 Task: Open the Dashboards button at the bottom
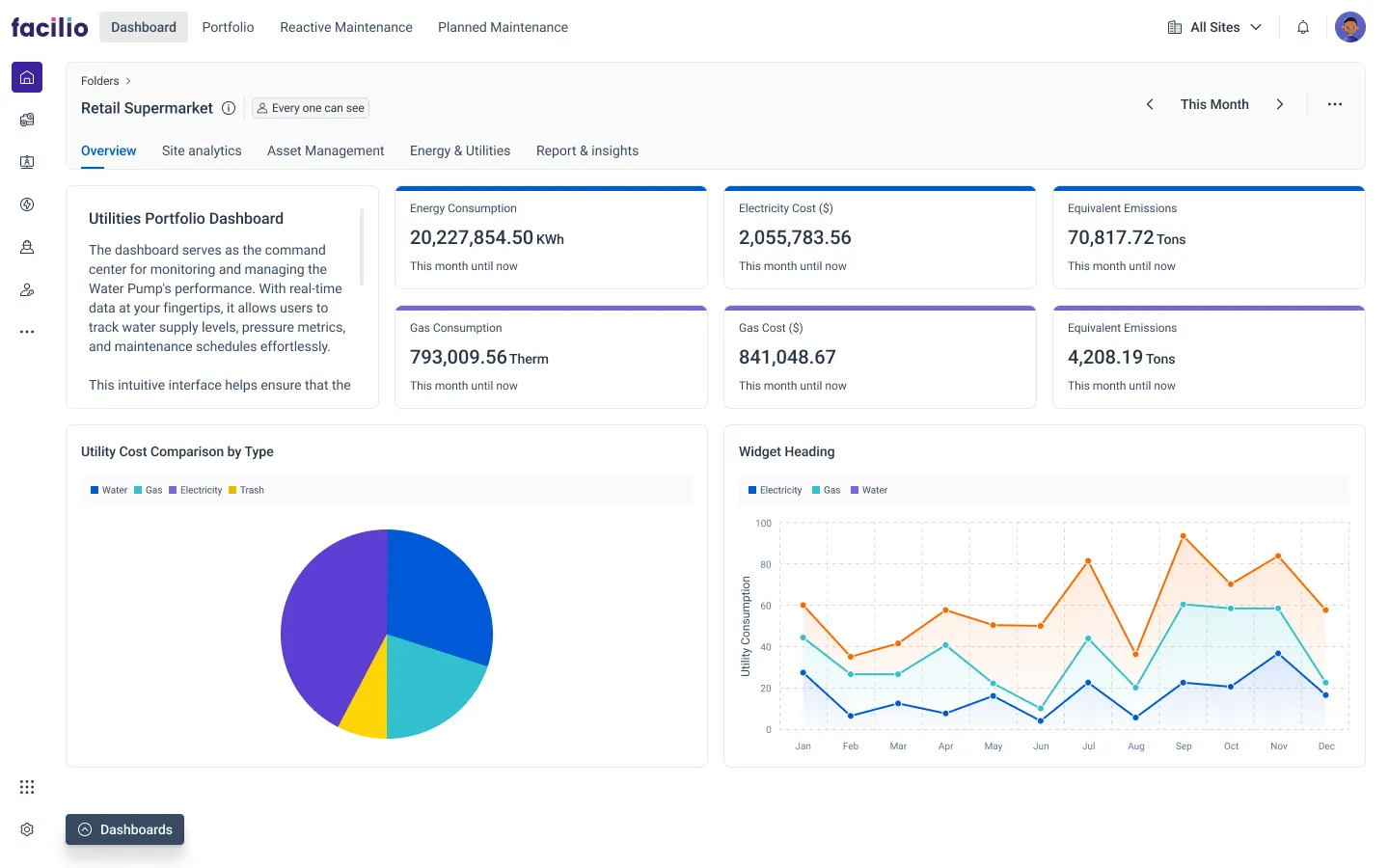pyautogui.click(x=124, y=829)
